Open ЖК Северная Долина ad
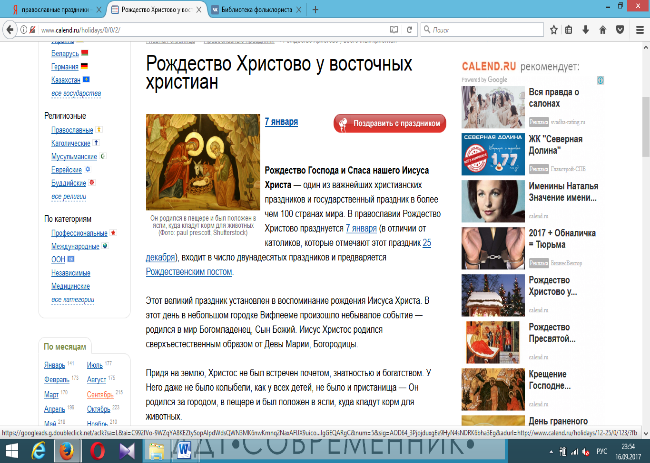The width and height of the screenshot is (650, 463). 555,145
